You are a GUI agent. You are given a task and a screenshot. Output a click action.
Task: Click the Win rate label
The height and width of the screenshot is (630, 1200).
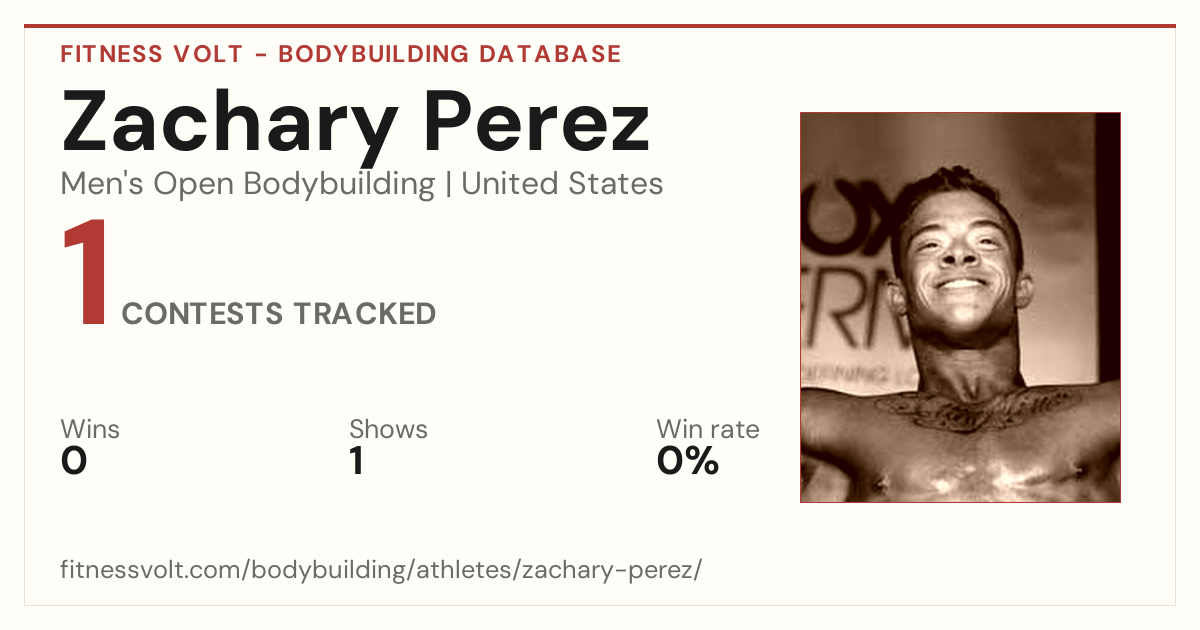coord(708,429)
